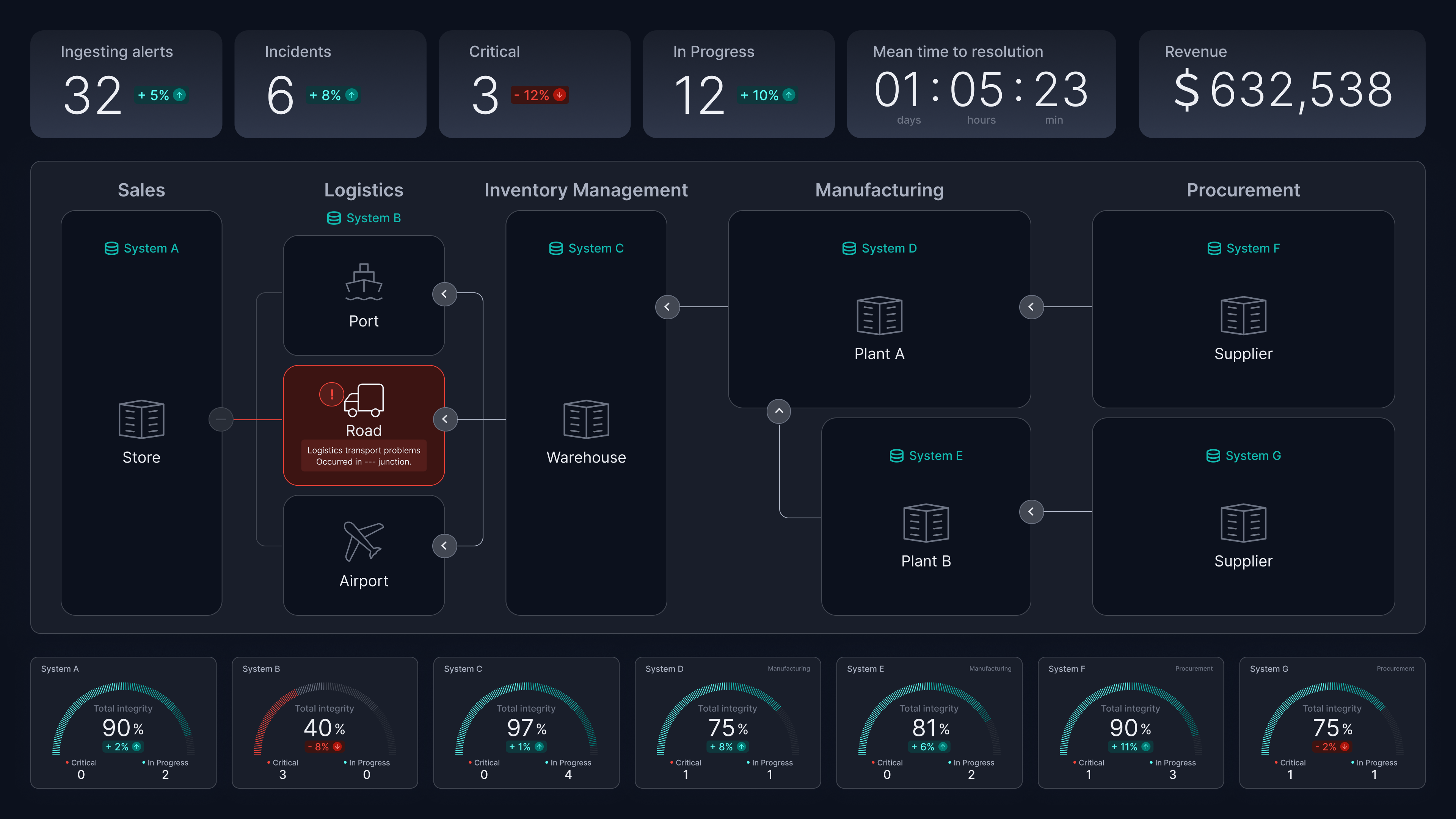Select the Store building icon

point(141,419)
